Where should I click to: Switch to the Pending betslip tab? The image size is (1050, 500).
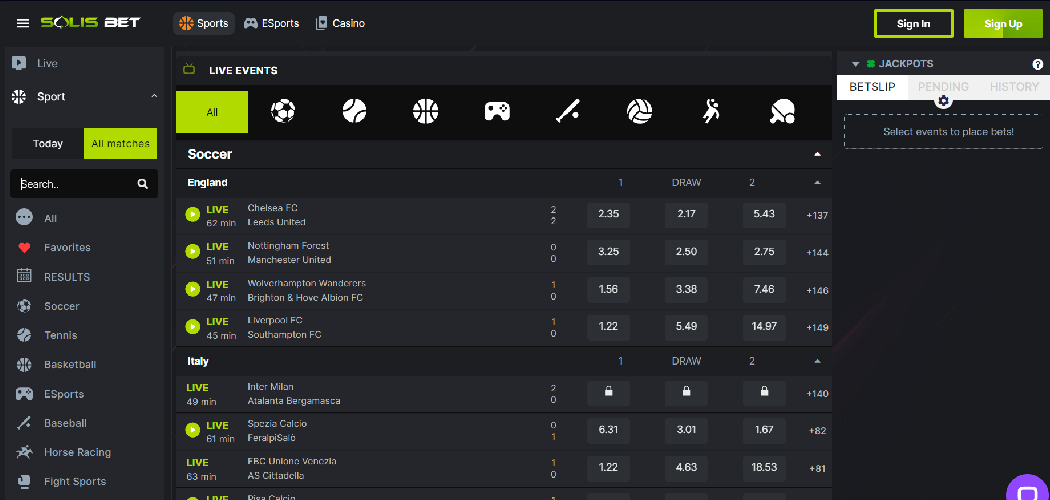tap(942, 87)
